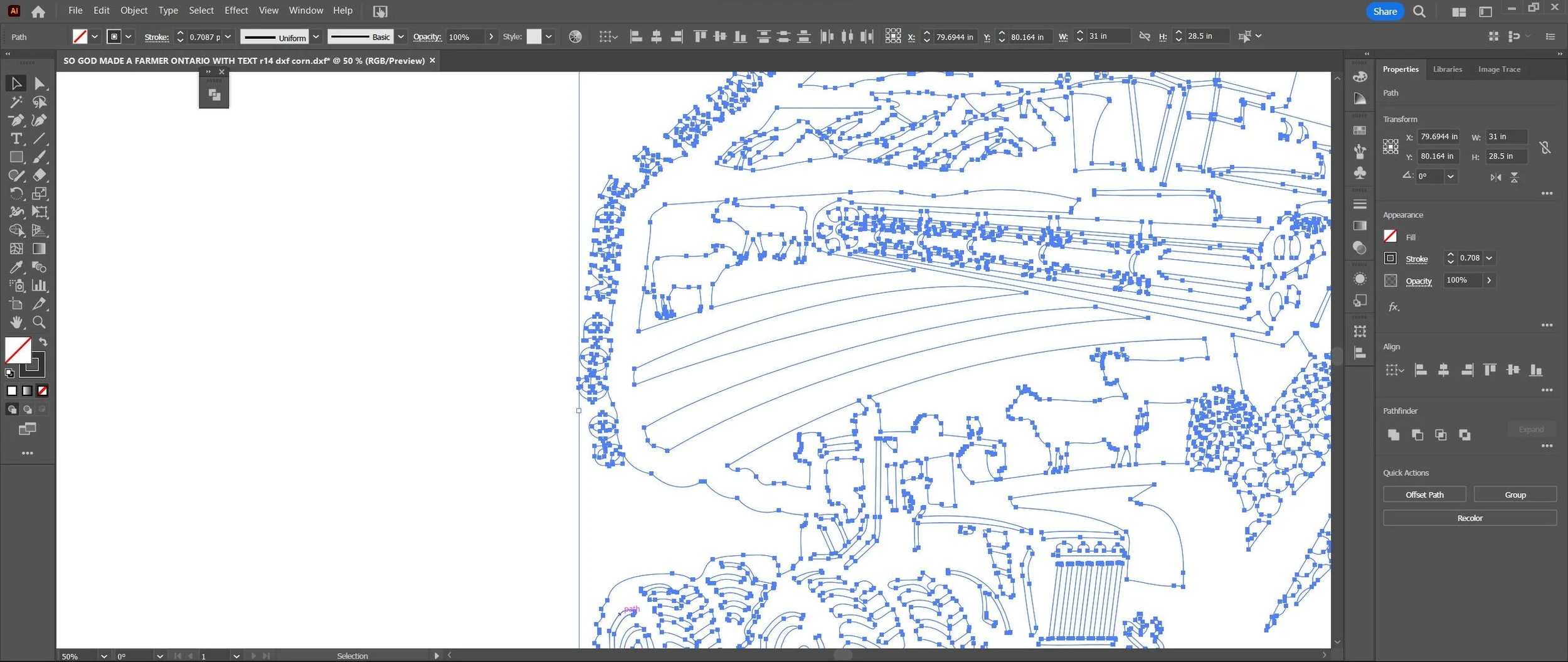Open the rotation angle dropdown in Properties
1568x662 pixels.
tap(1451, 176)
